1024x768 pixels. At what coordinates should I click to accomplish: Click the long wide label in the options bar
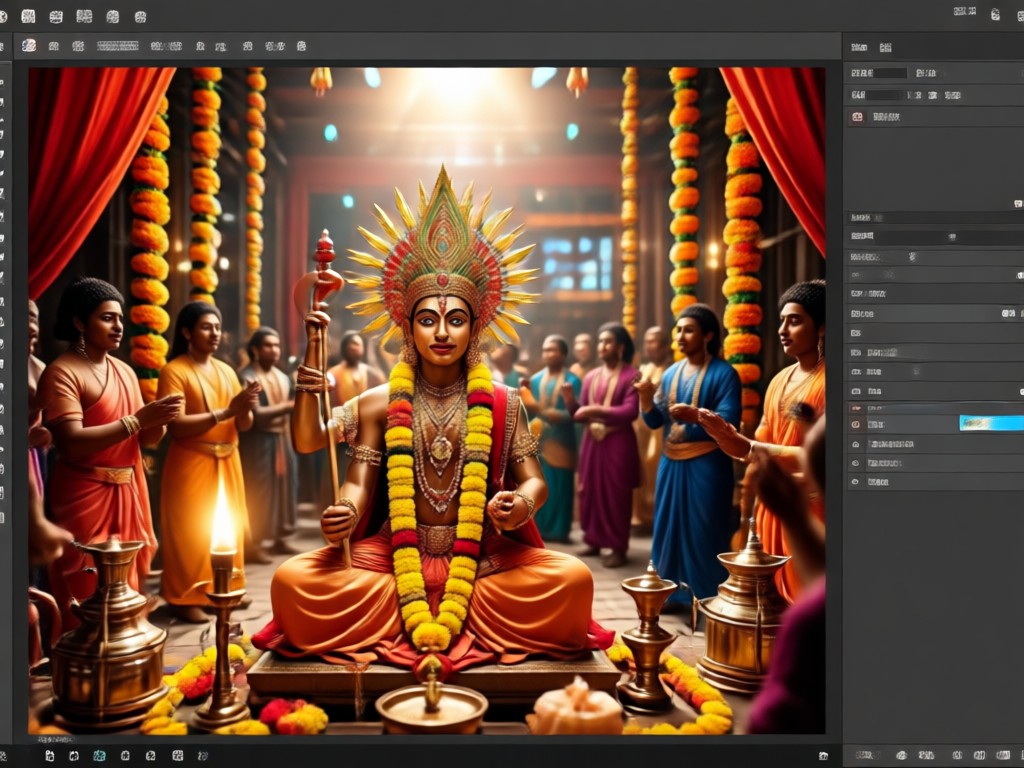coord(118,46)
